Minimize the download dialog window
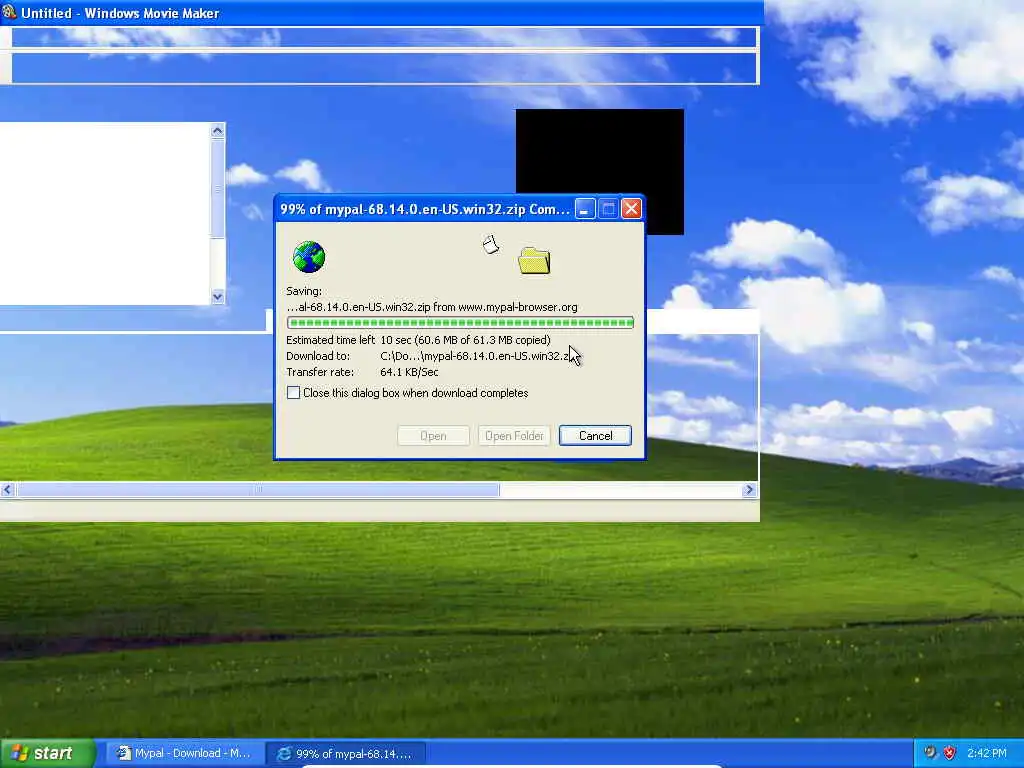 click(x=584, y=209)
